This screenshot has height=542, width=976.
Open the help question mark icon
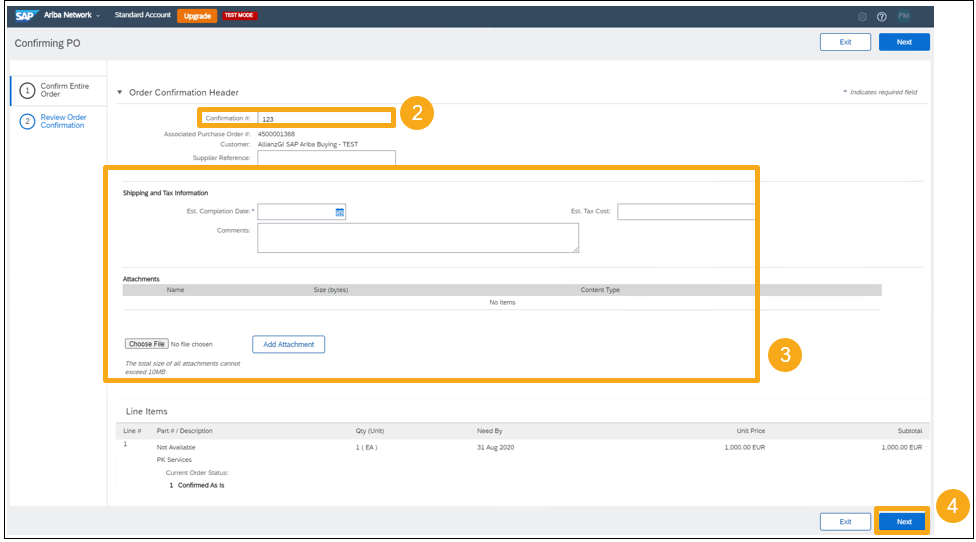(x=881, y=17)
